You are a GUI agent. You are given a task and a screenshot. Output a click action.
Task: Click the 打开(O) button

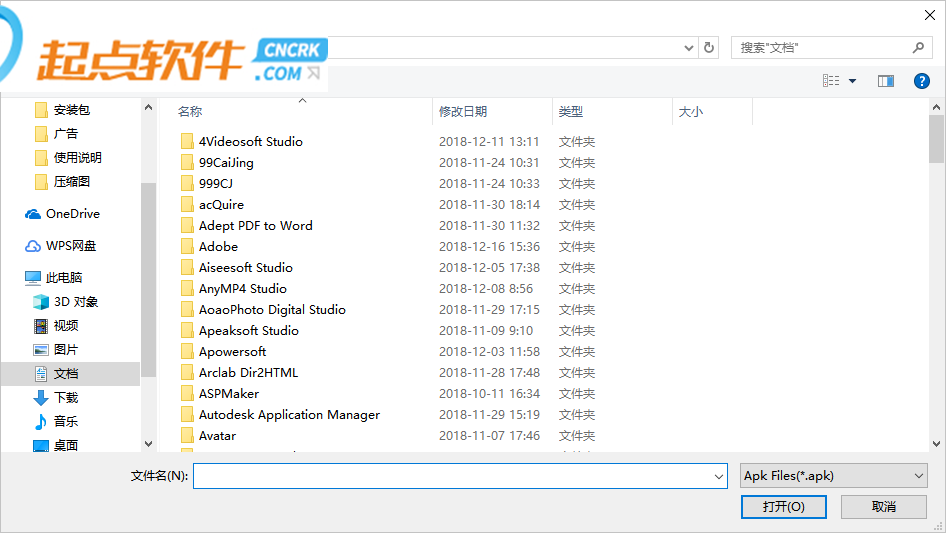[x=784, y=506]
